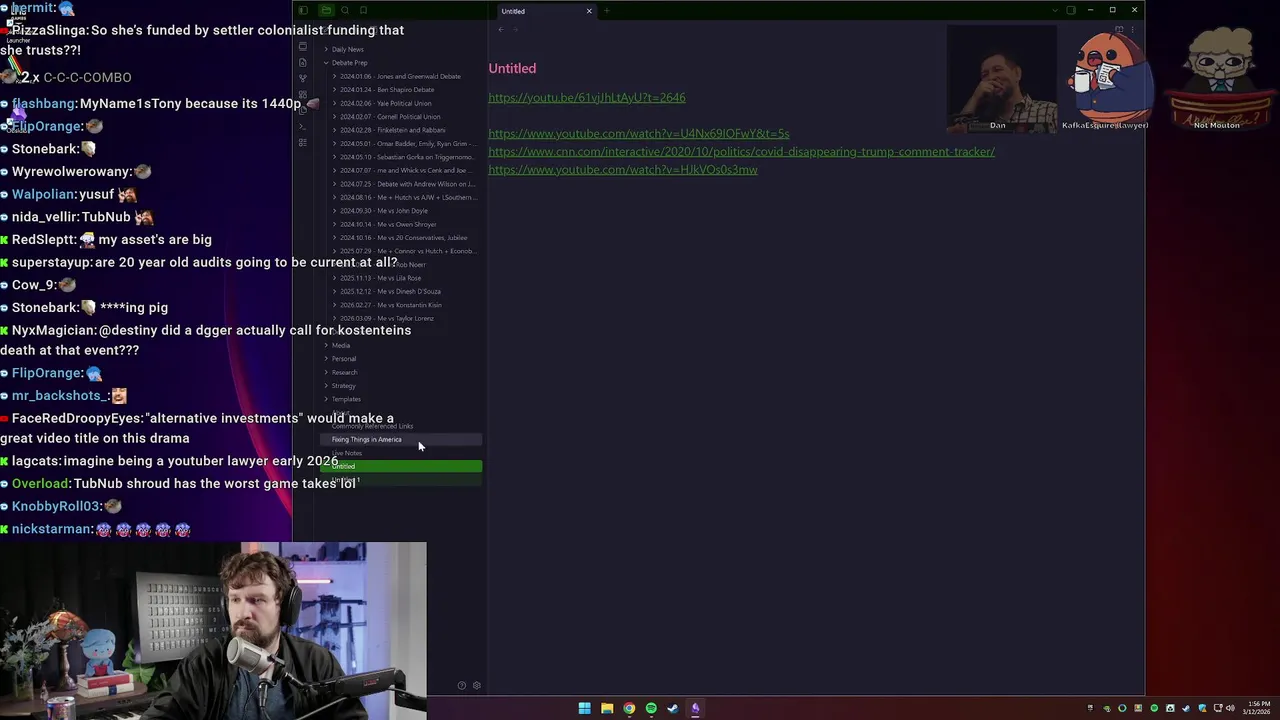1280x720 pixels.
Task: Add a new tab with plus icon
Action: pyautogui.click(x=607, y=11)
